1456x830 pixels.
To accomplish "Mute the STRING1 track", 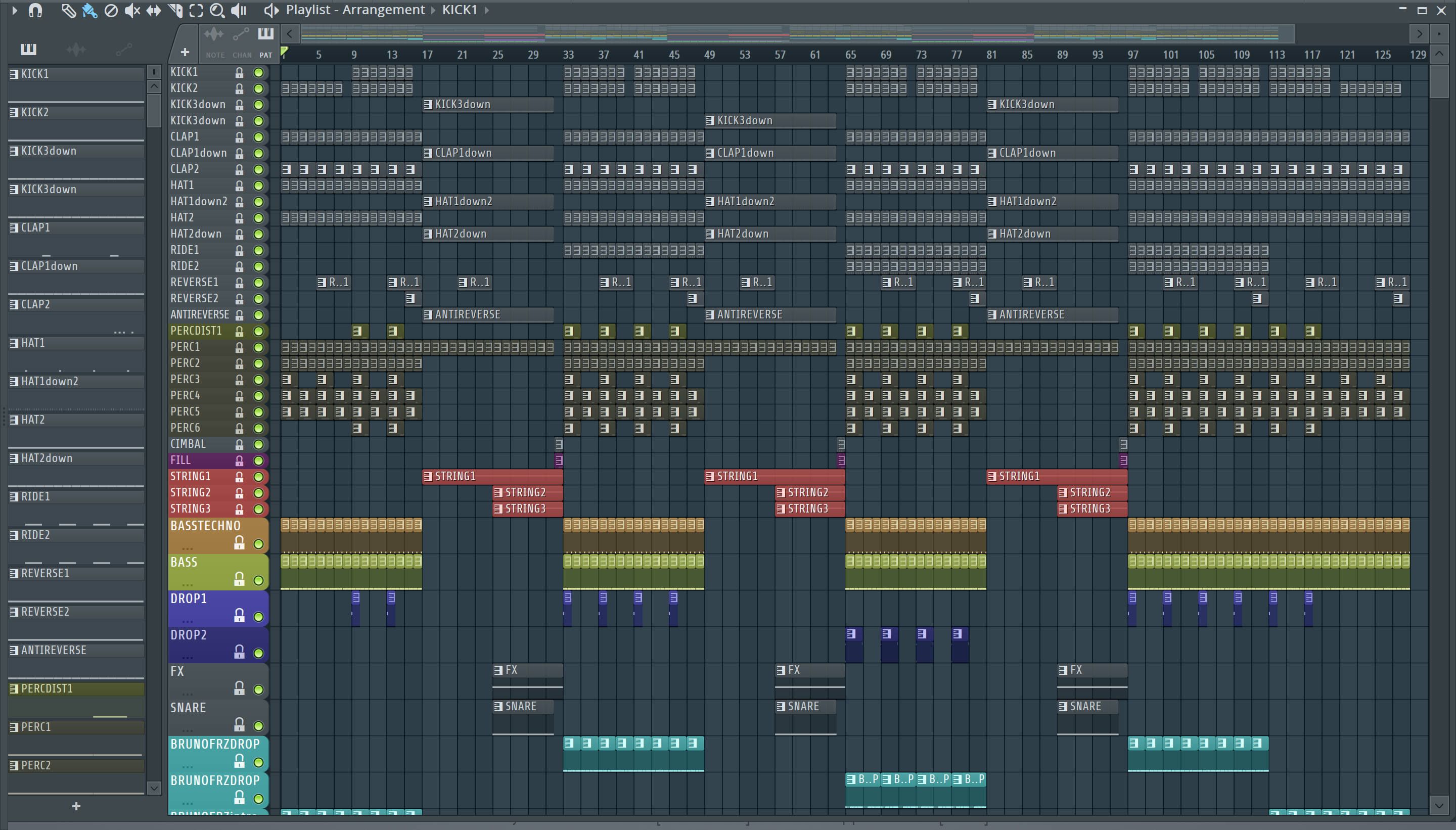I will tap(258, 477).
